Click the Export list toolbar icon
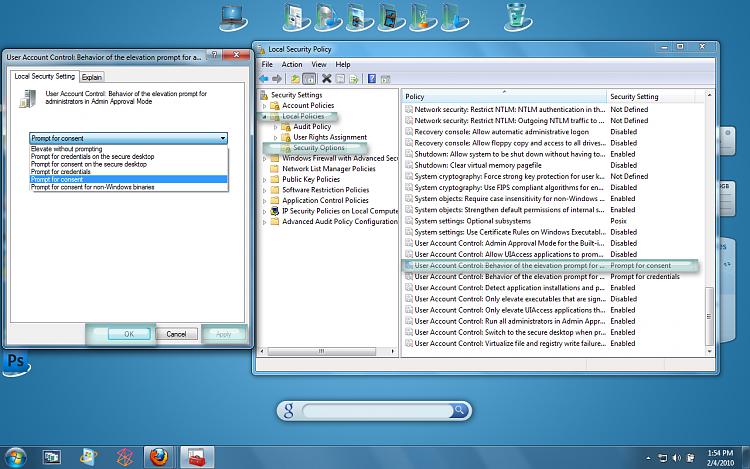 click(353, 79)
